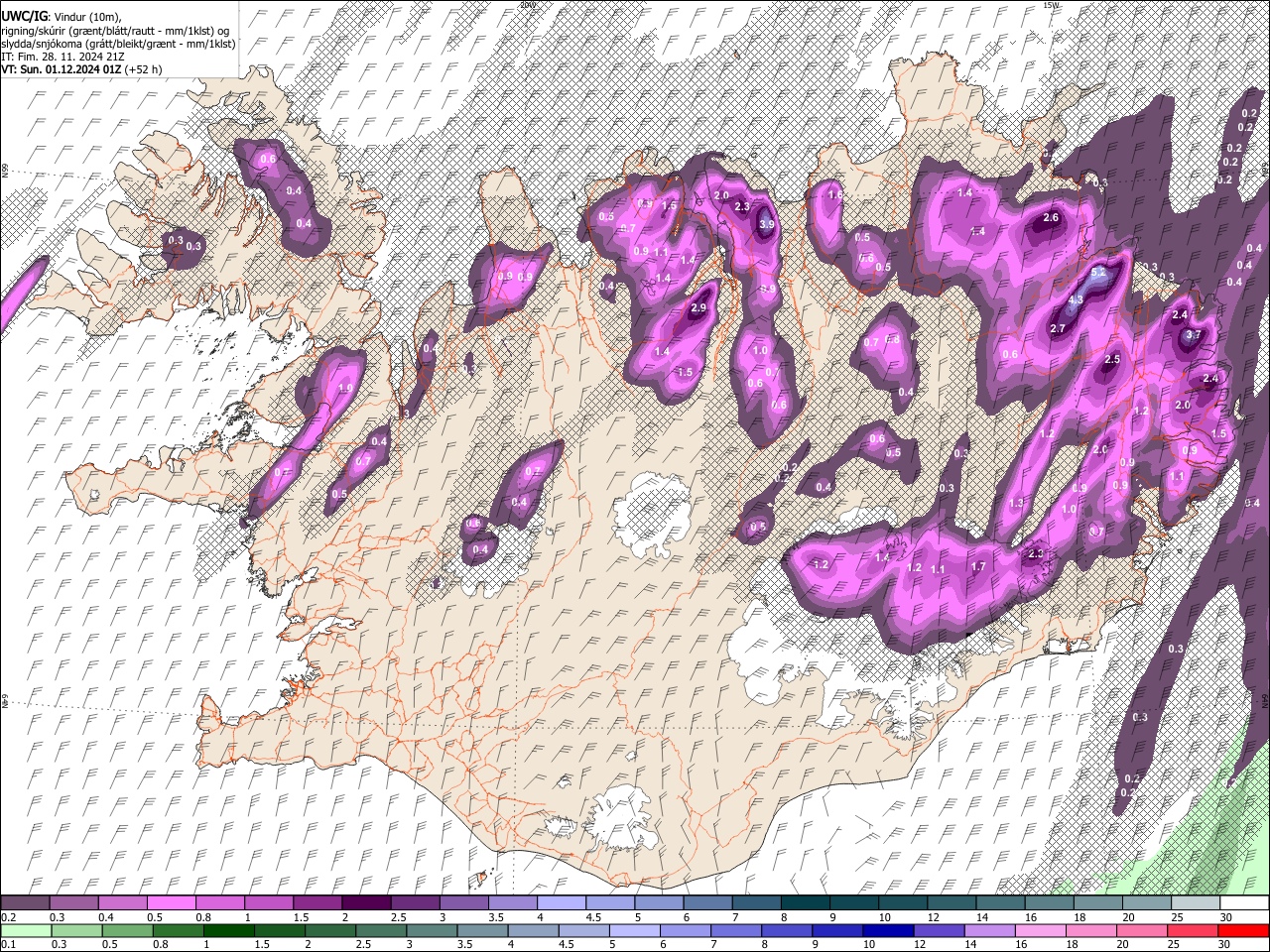Click the '12' label on the upper scale
1270x952 pixels.
click(x=933, y=917)
